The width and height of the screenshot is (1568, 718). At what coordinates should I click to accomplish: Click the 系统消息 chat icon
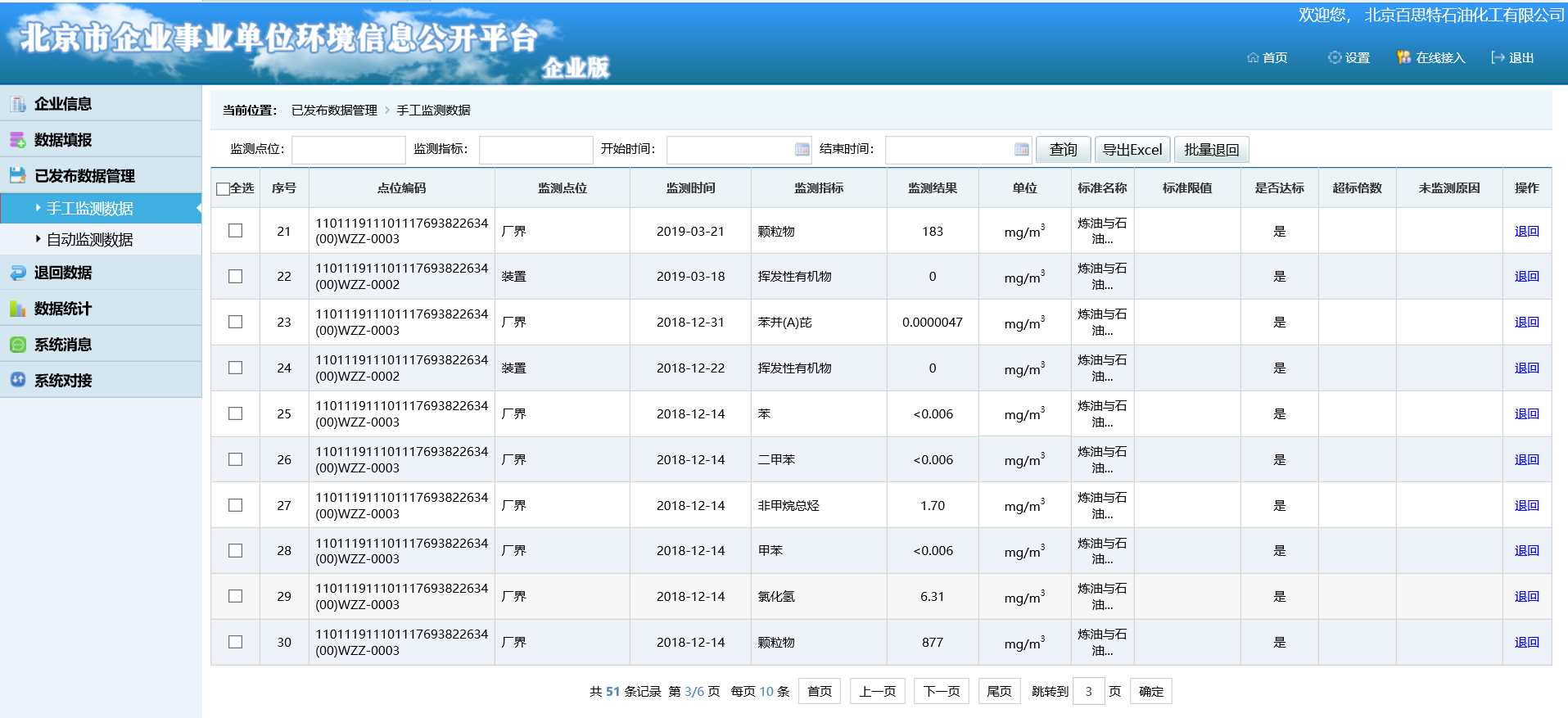18,345
